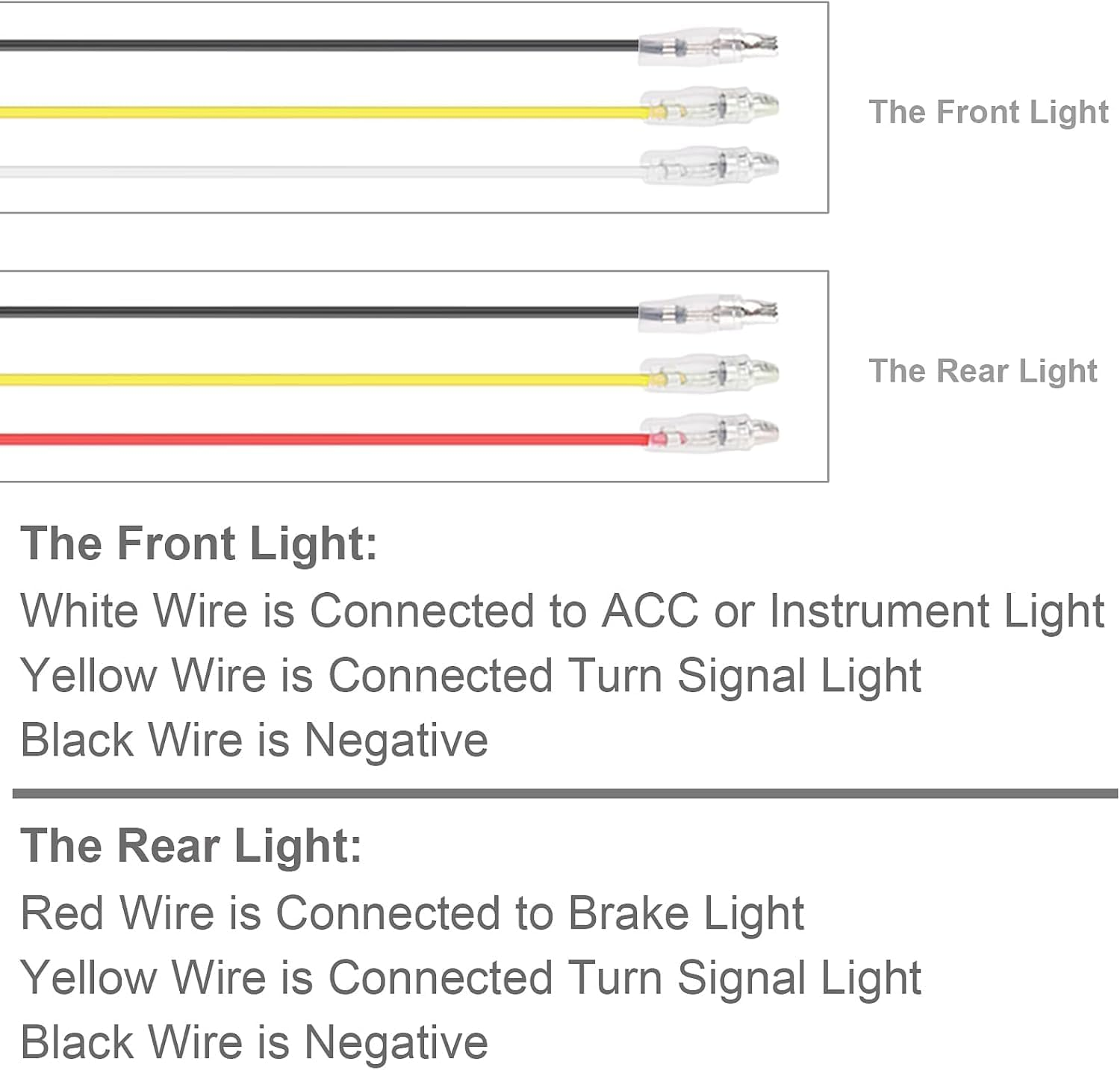This screenshot has height=1070, width=1120.
Task: Click the front light black wire connector
Action: [x=708, y=46]
